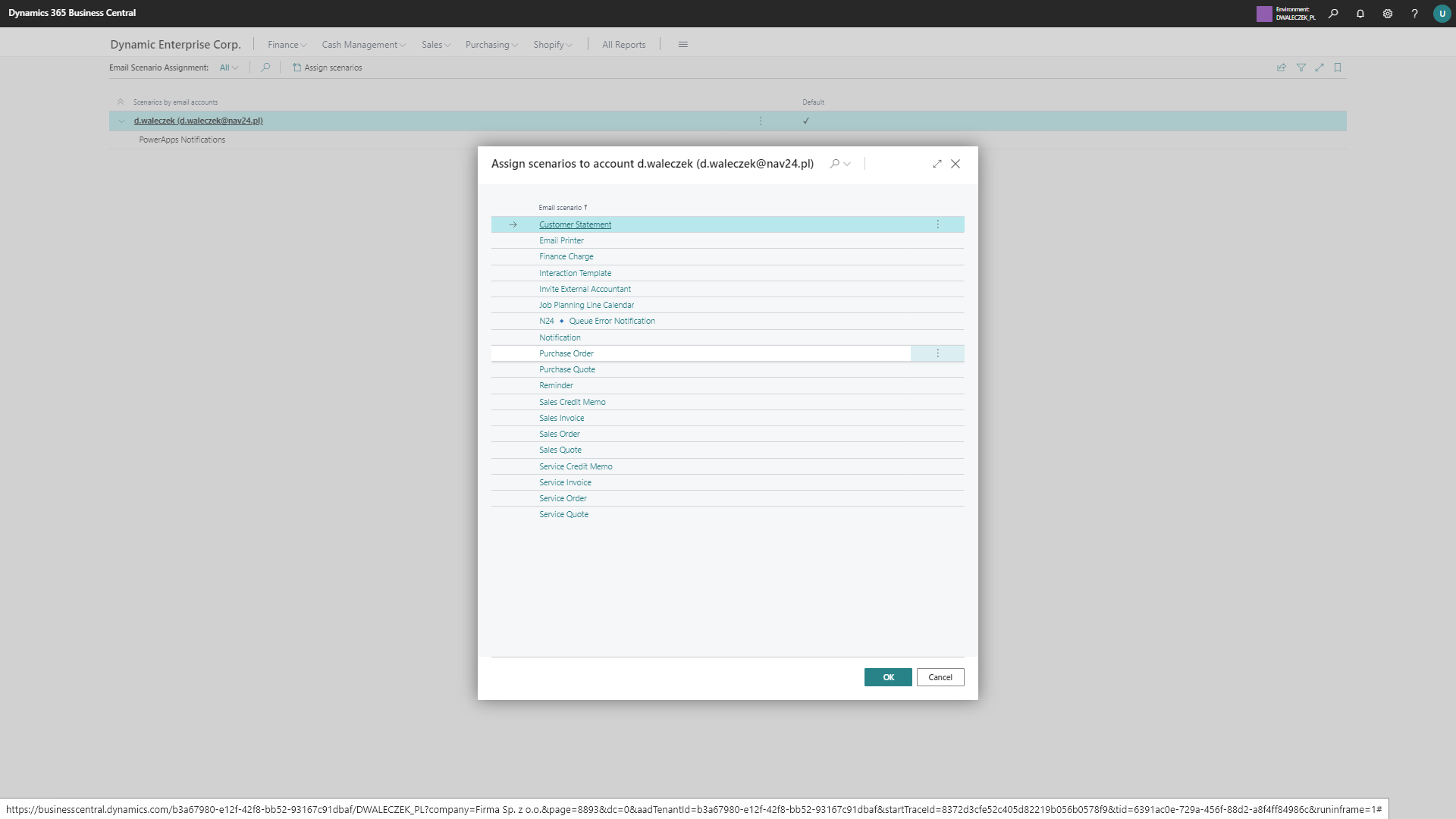Select the Service Order scenario
This screenshot has width=1456, height=819.
[x=563, y=498]
